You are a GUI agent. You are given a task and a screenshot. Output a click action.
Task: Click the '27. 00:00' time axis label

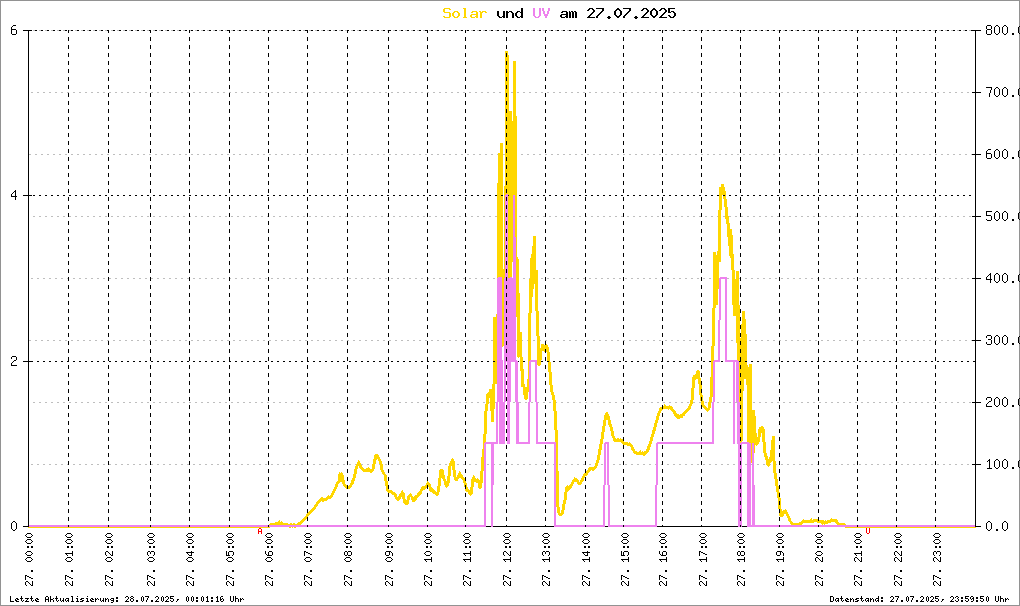click(x=29, y=560)
